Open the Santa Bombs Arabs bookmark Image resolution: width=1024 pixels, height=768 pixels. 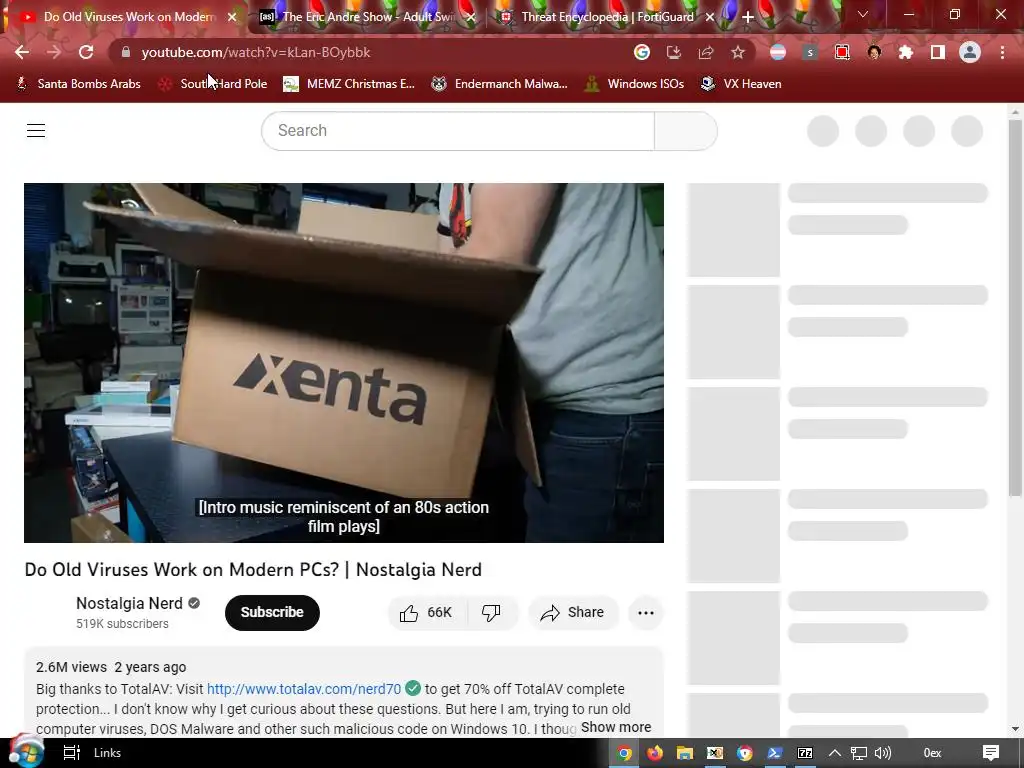coord(78,84)
